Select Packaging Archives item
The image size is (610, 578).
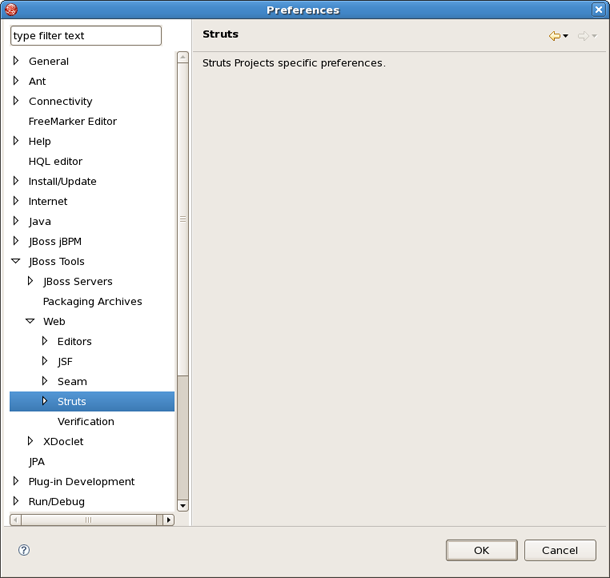[x=93, y=301]
